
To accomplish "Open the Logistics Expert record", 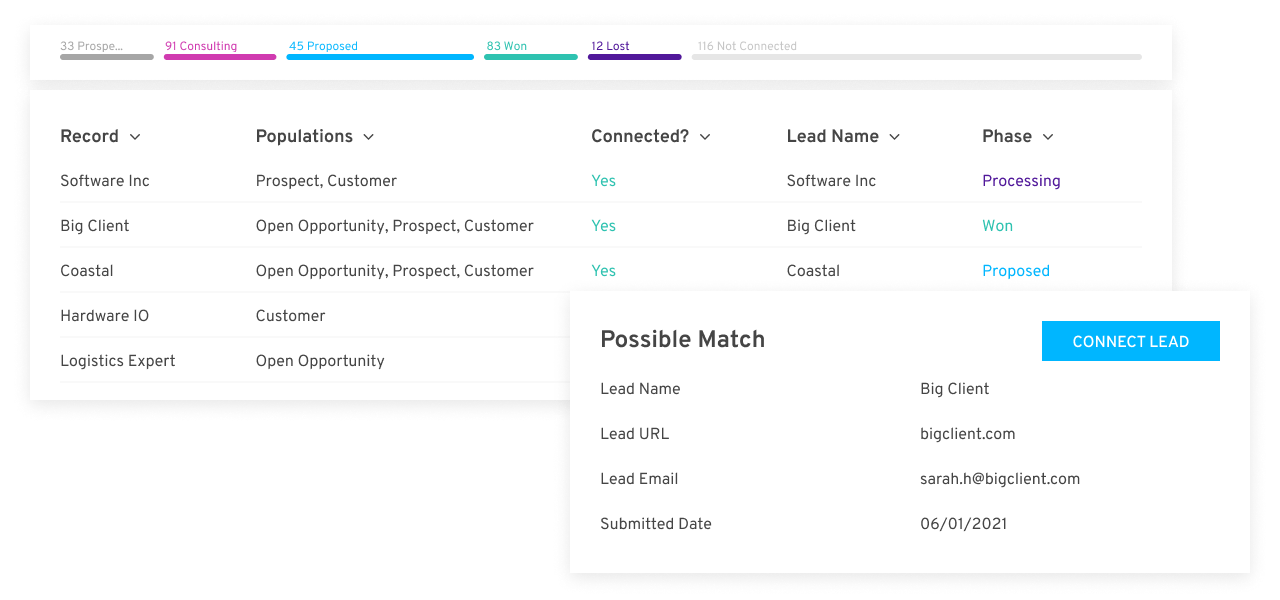I will pyautogui.click(x=118, y=361).
